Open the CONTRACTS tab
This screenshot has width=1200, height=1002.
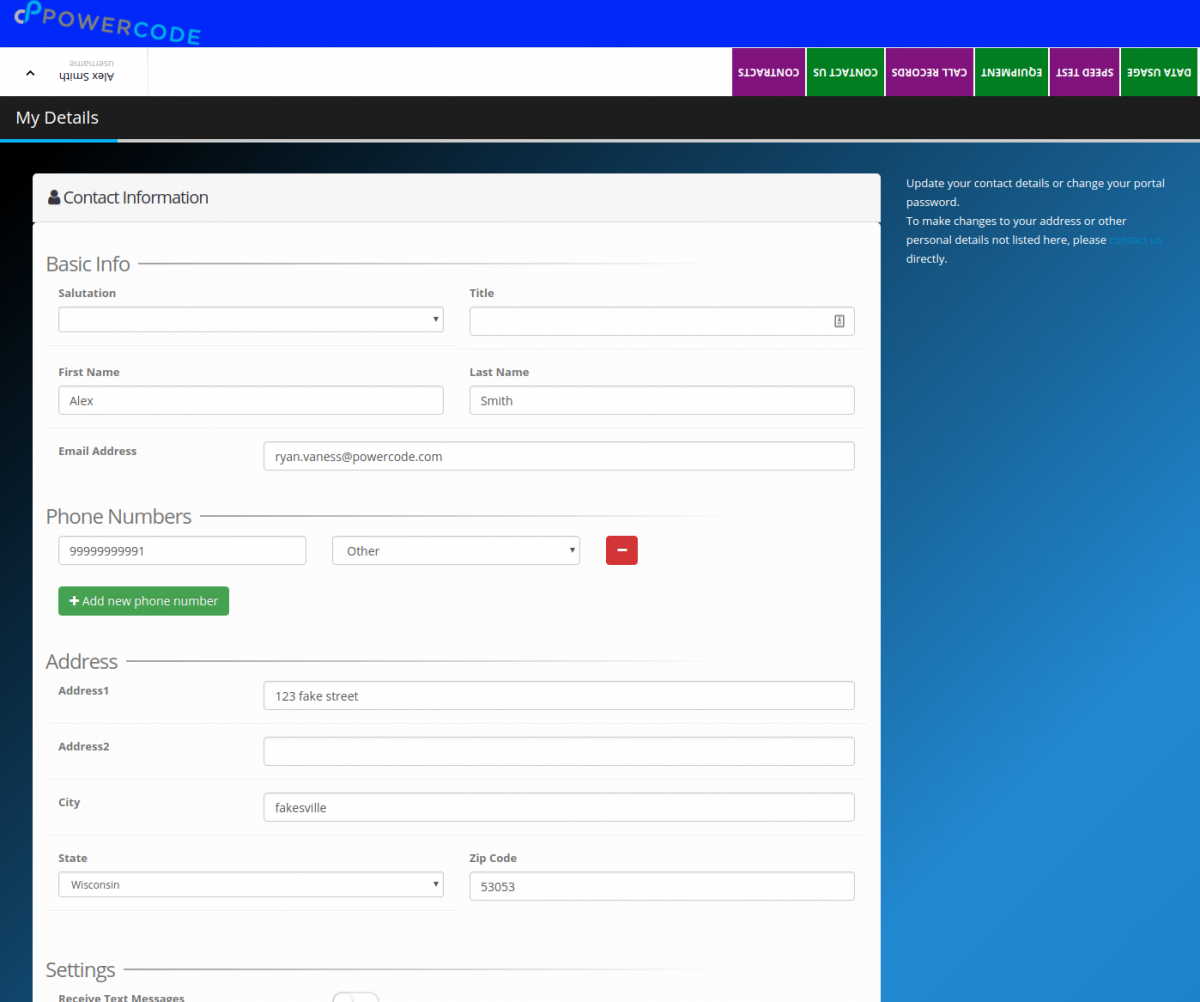tap(768, 71)
